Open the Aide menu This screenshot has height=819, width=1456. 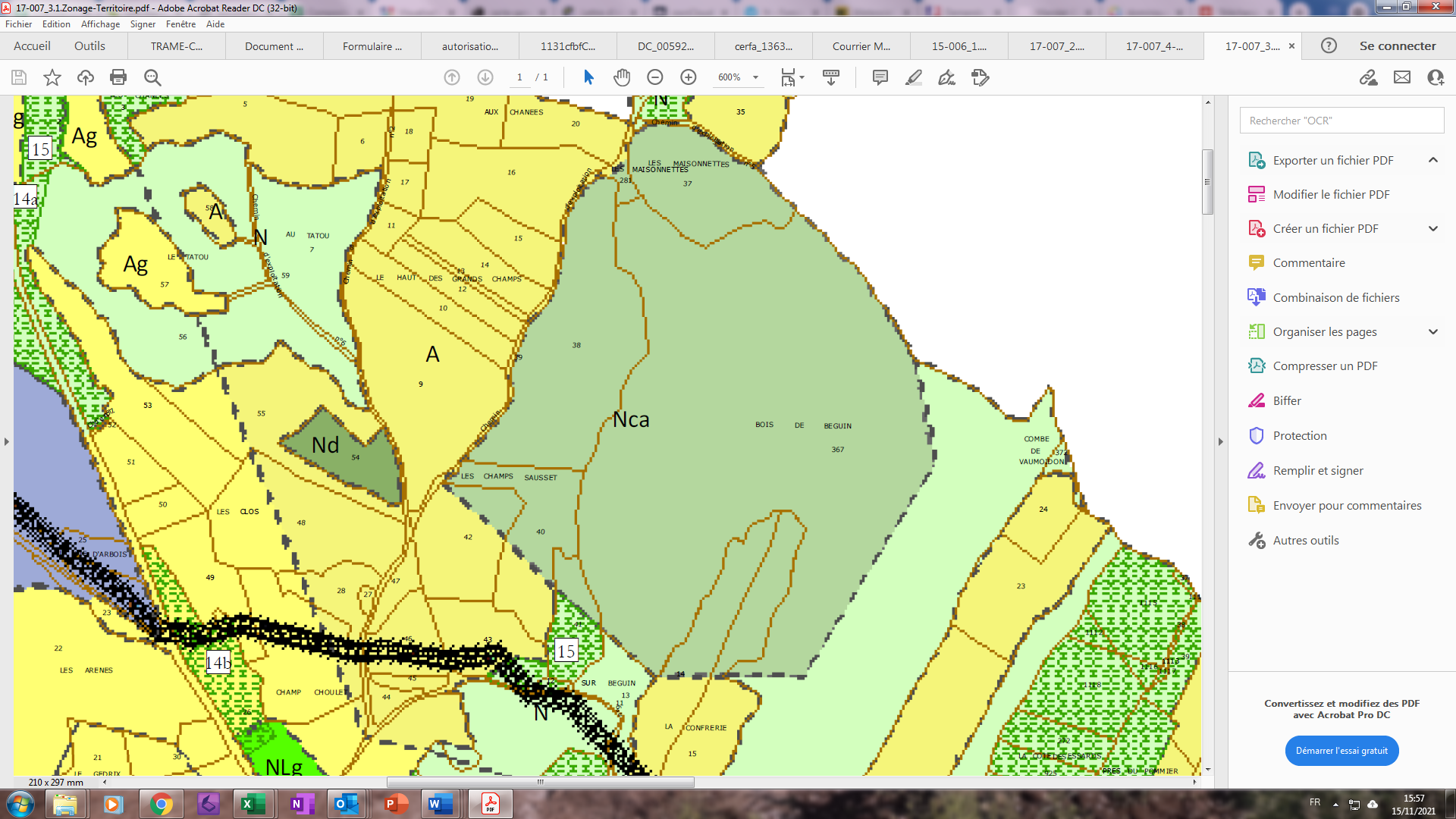point(215,24)
